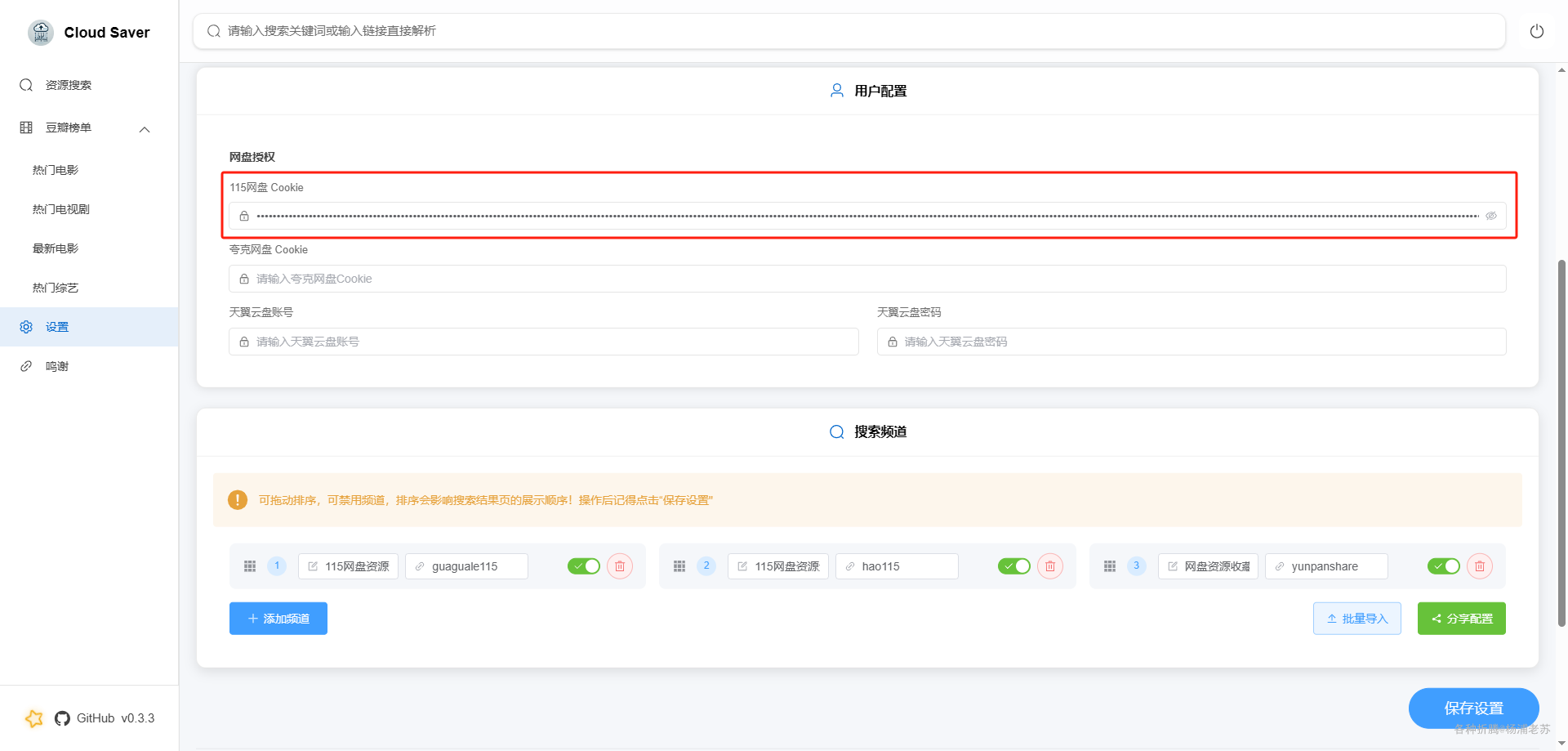Edit channel 1 name field 115网盘资源

pyautogui.click(x=348, y=566)
